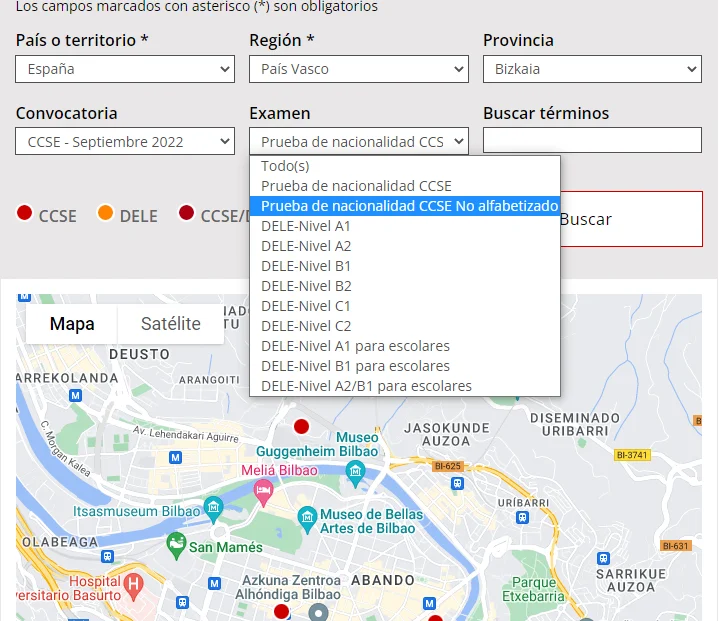
Task: Click the JASOKUNDE AUZOA label
Action: point(447,435)
